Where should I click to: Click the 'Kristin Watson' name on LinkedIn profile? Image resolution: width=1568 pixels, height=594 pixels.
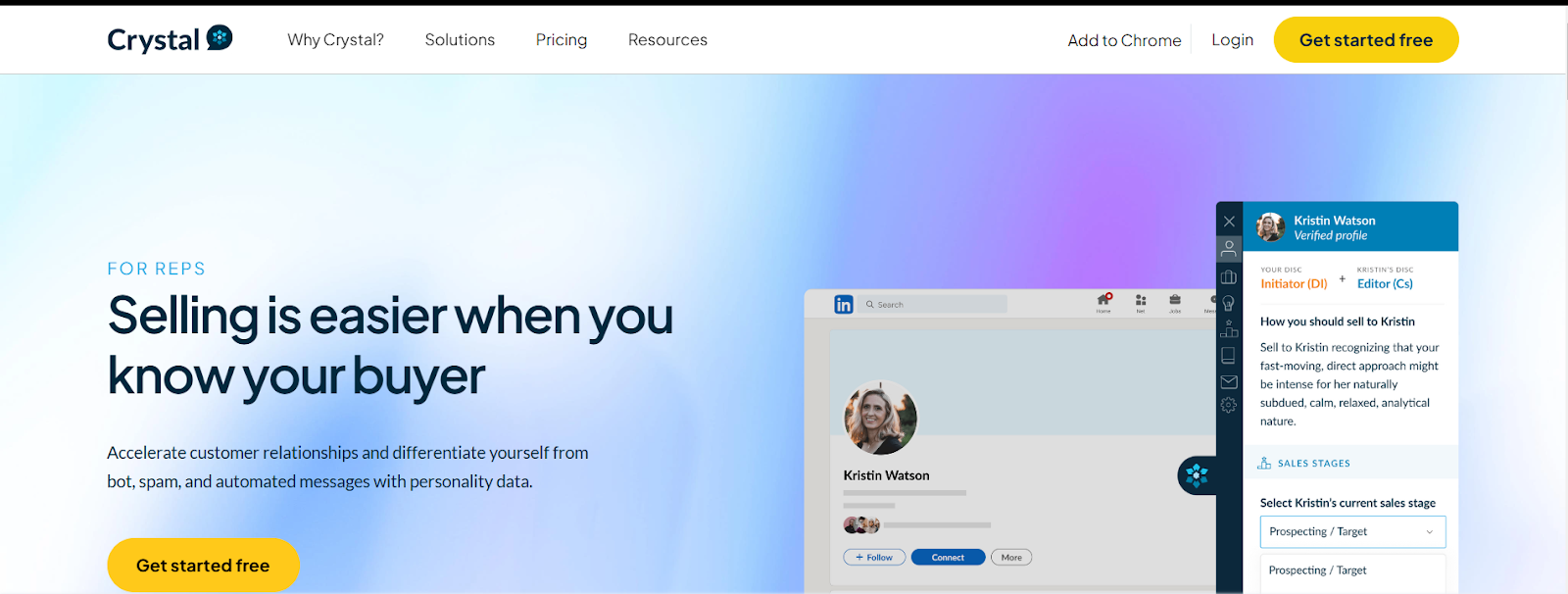(886, 475)
